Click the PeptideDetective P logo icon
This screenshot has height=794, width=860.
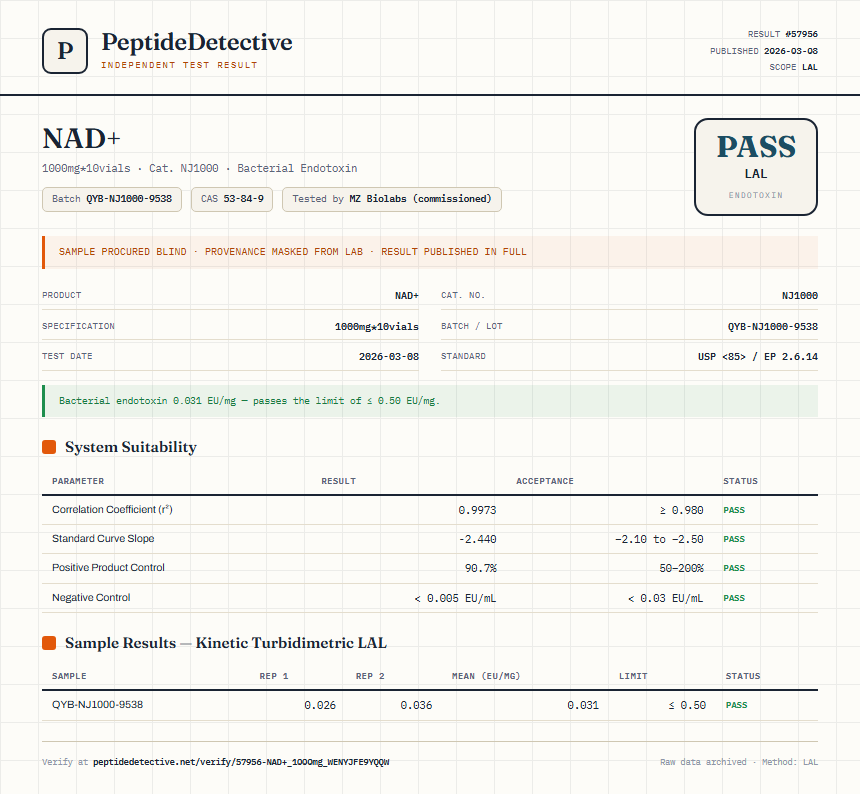[x=65, y=51]
